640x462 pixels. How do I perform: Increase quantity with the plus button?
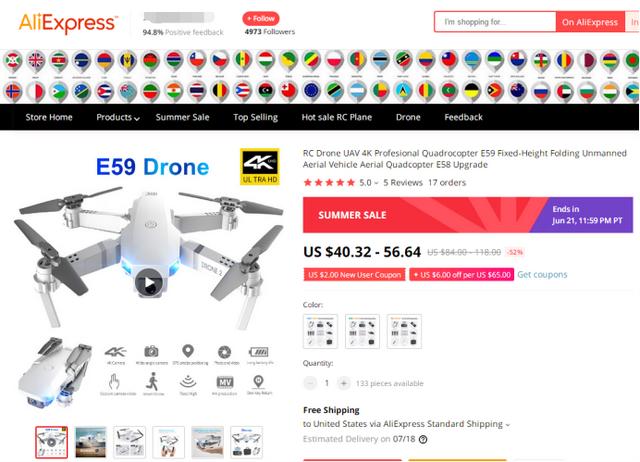(344, 383)
